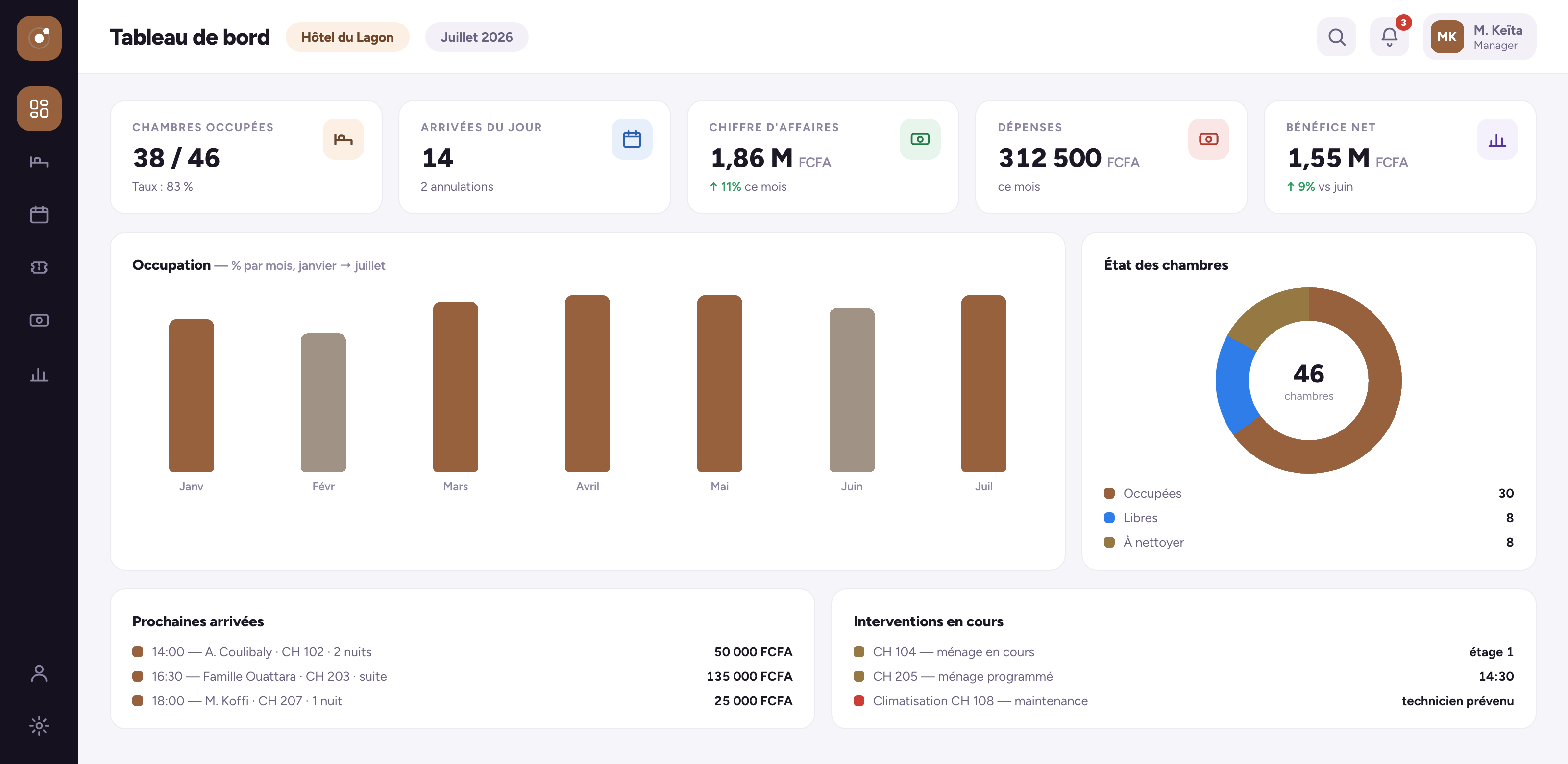1568x764 pixels.
Task: Open the calendar icon in sidebar
Action: pos(39,215)
